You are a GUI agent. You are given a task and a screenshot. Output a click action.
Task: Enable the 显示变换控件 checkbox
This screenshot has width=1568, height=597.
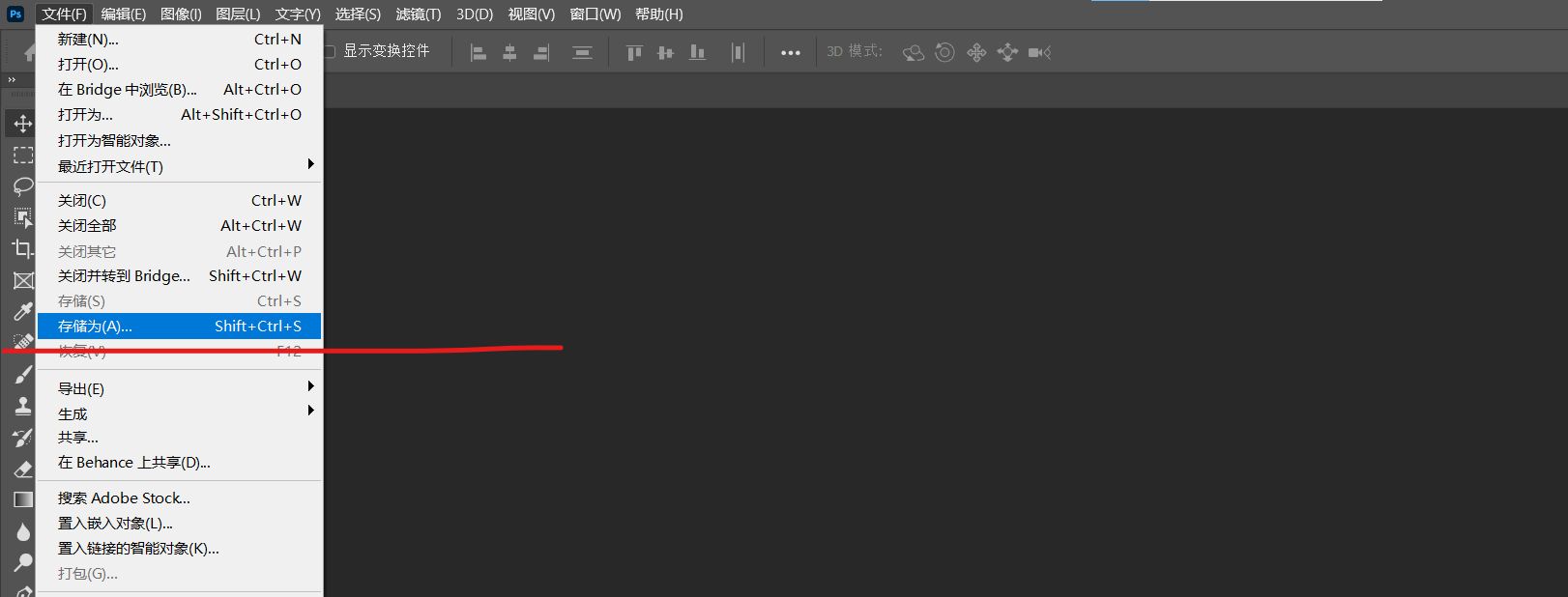[x=330, y=51]
